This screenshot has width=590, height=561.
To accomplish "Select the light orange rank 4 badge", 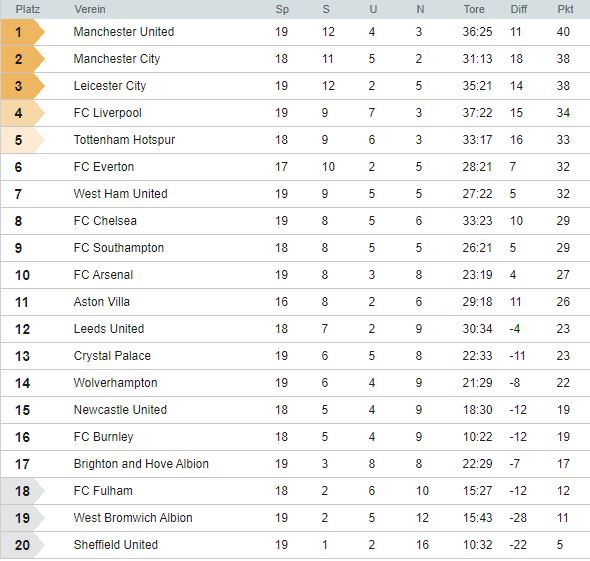I will tap(23, 113).
